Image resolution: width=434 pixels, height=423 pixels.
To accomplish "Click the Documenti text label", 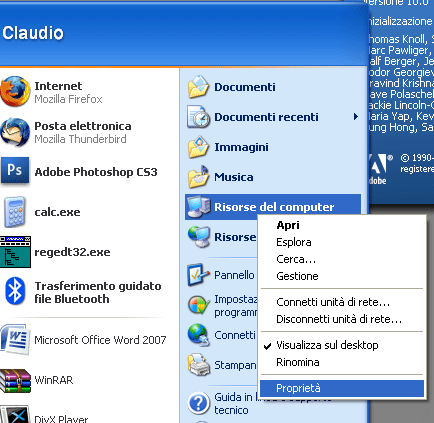I will pyautogui.click(x=245, y=87).
